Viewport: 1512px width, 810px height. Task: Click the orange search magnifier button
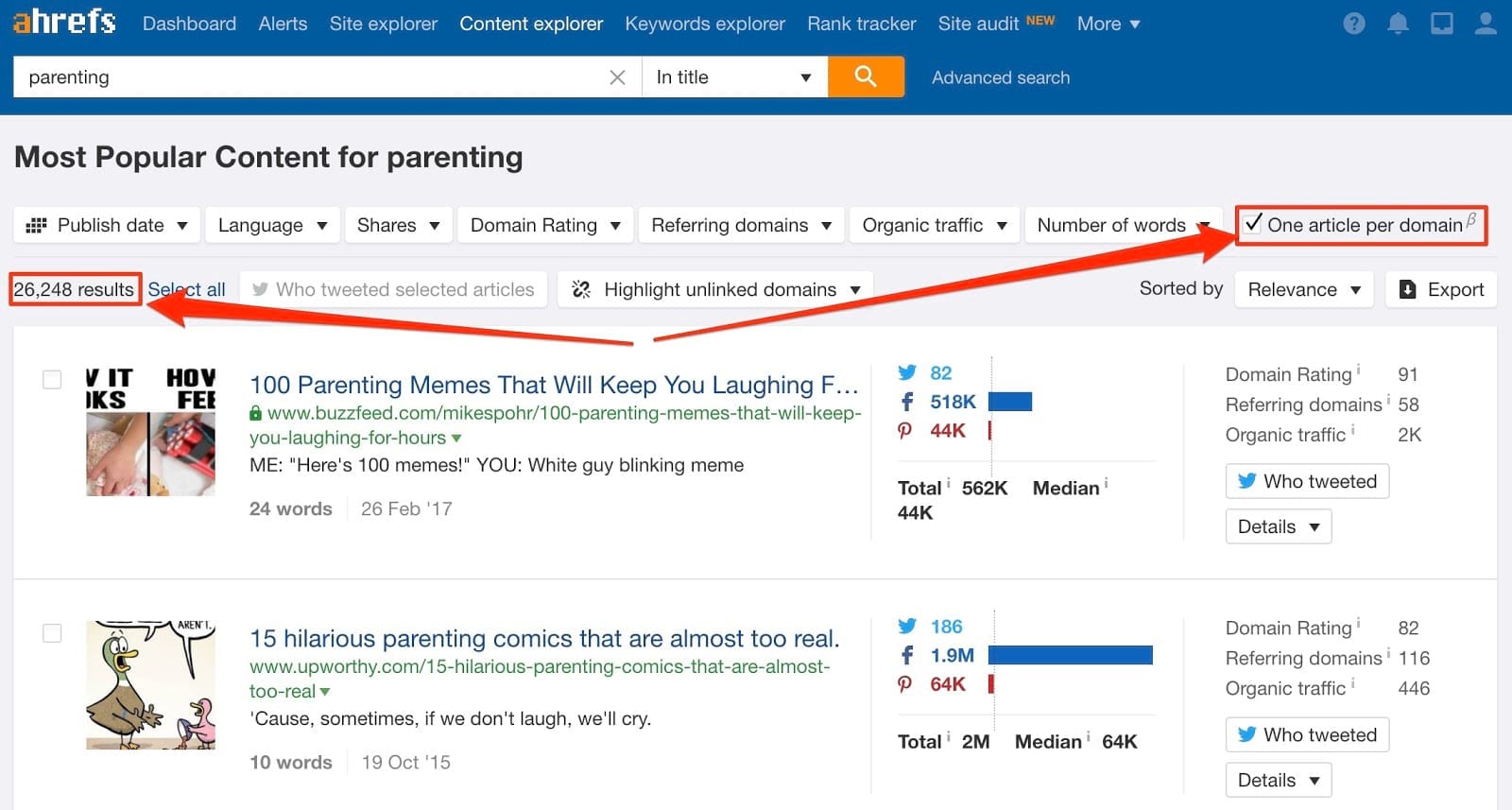pos(866,77)
